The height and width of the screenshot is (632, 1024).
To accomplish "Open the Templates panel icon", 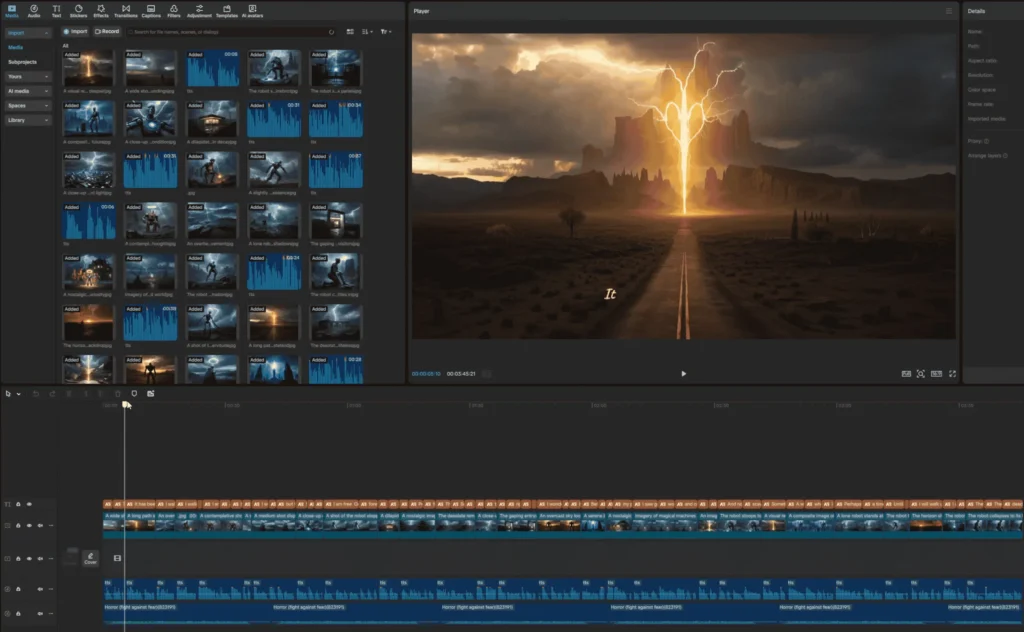I will (x=227, y=11).
